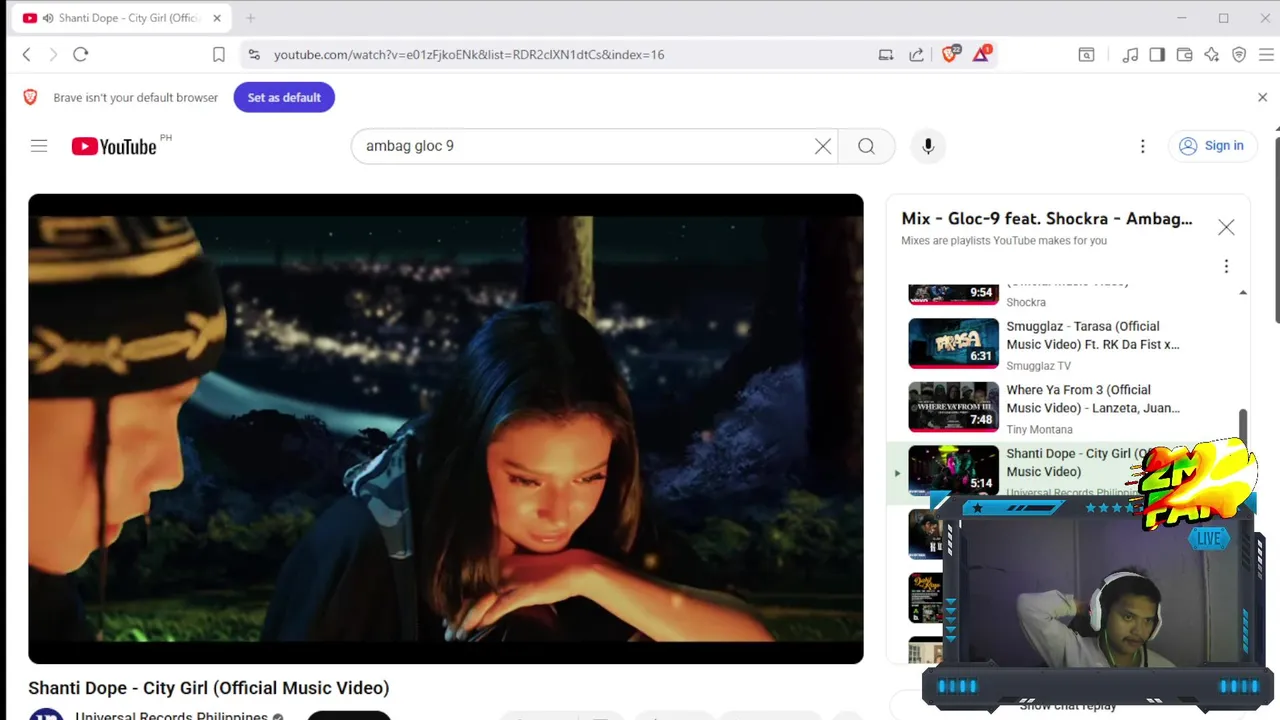Viewport: 1280px width, 720px height.
Task: Play Where Ya From 3 thumbnail
Action: click(x=953, y=407)
